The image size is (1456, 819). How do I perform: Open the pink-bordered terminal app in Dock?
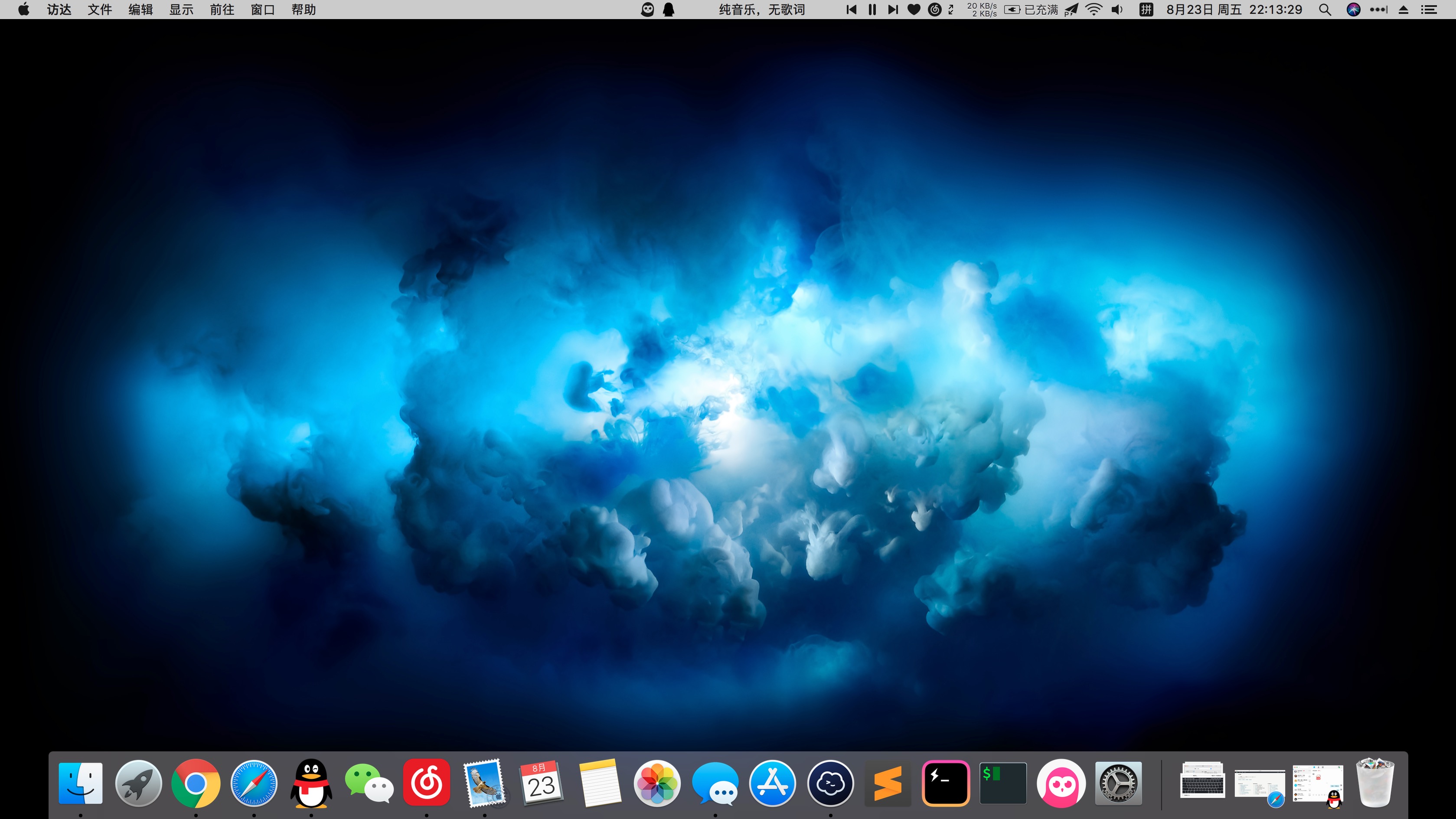[946, 783]
